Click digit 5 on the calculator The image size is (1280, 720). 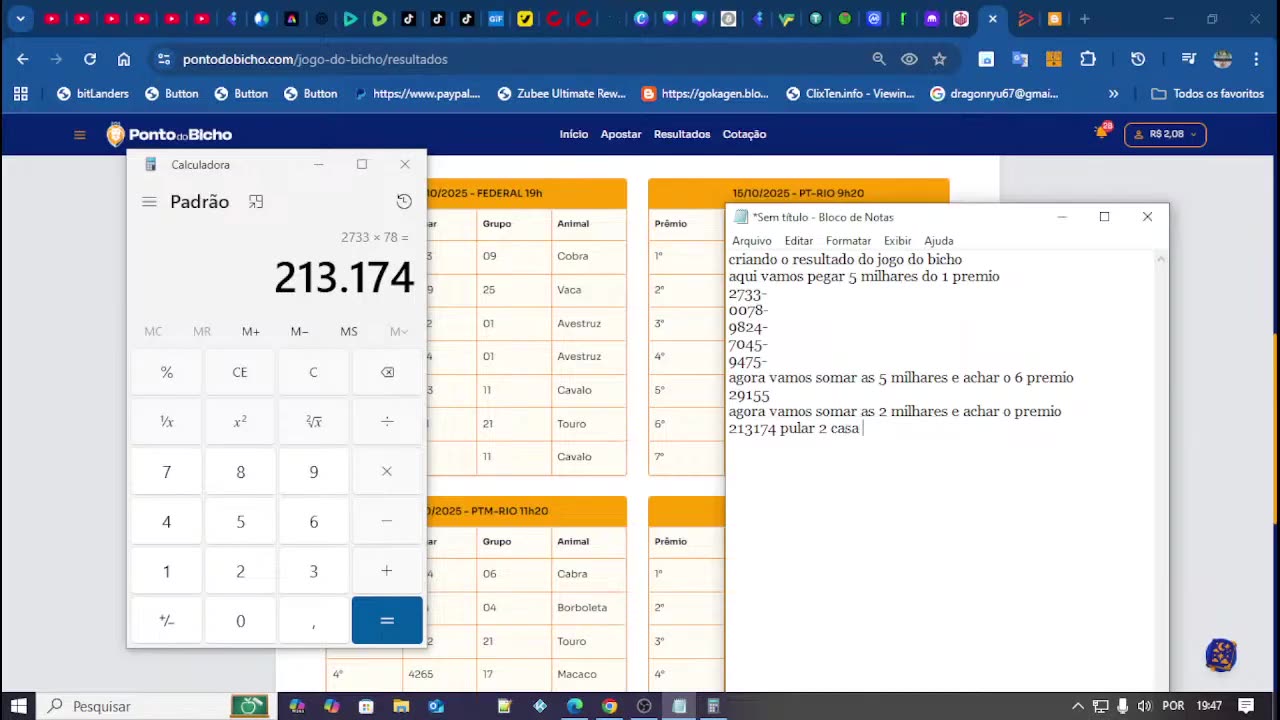pos(240,521)
